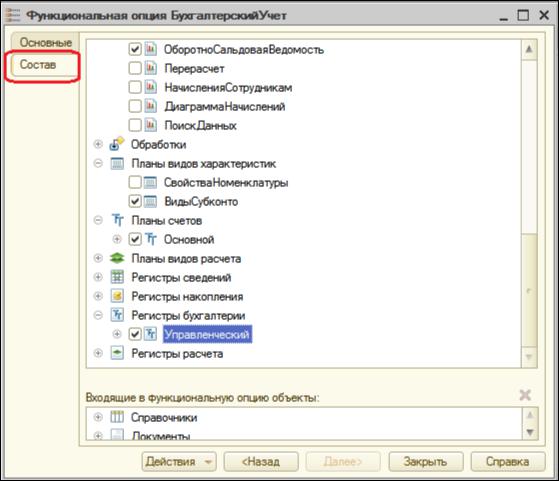559x481 pixels.
Task: Tick the ПоискДанных checkbox
Action: point(135,125)
